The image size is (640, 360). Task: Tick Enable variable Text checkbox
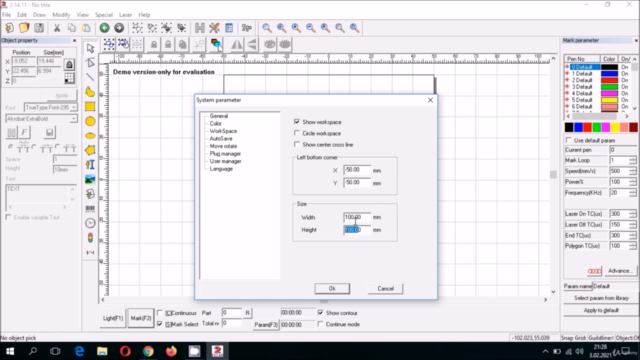tap(8, 217)
